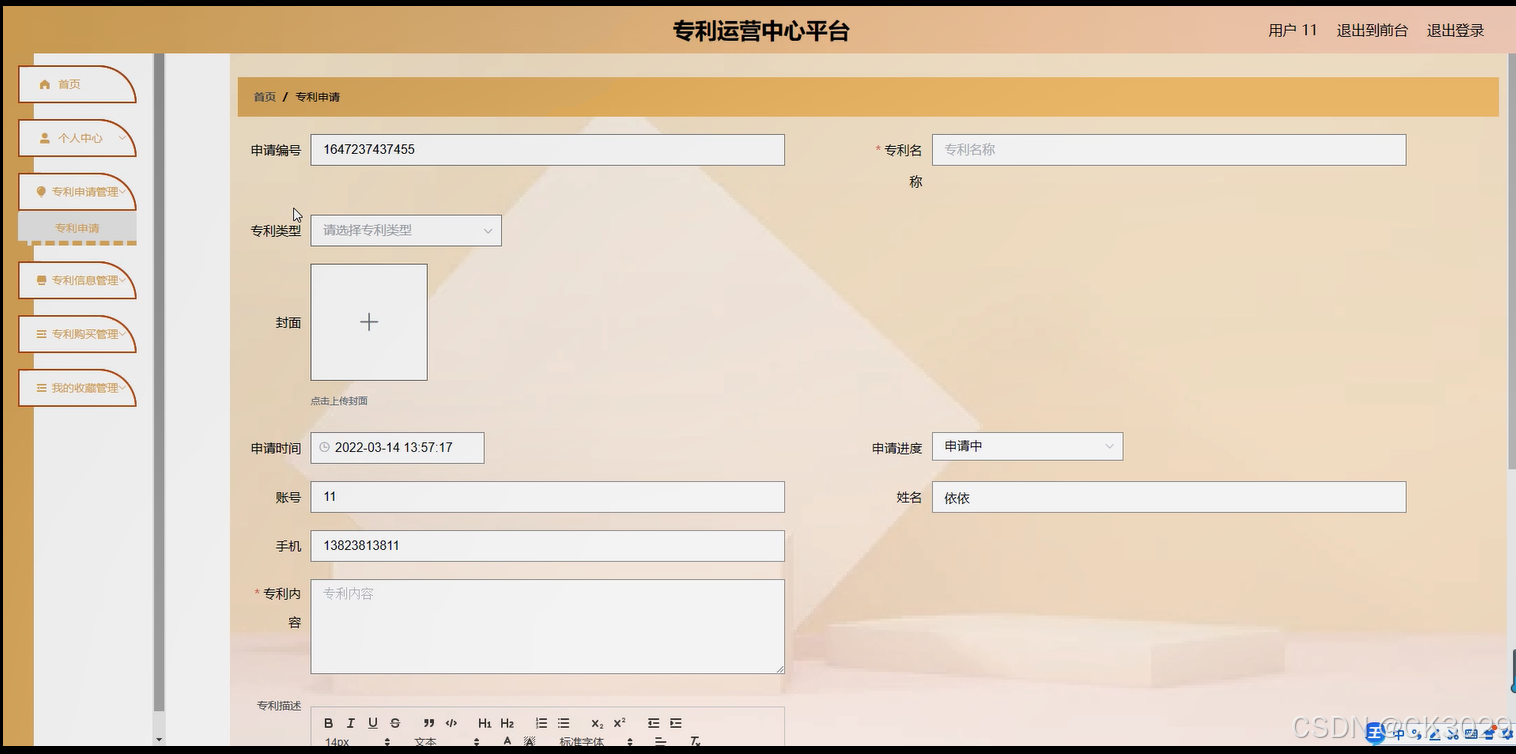Screen dimensions: 1516x754
Task: Click the list icon beside 专利购买管理
Action: coord(41,334)
